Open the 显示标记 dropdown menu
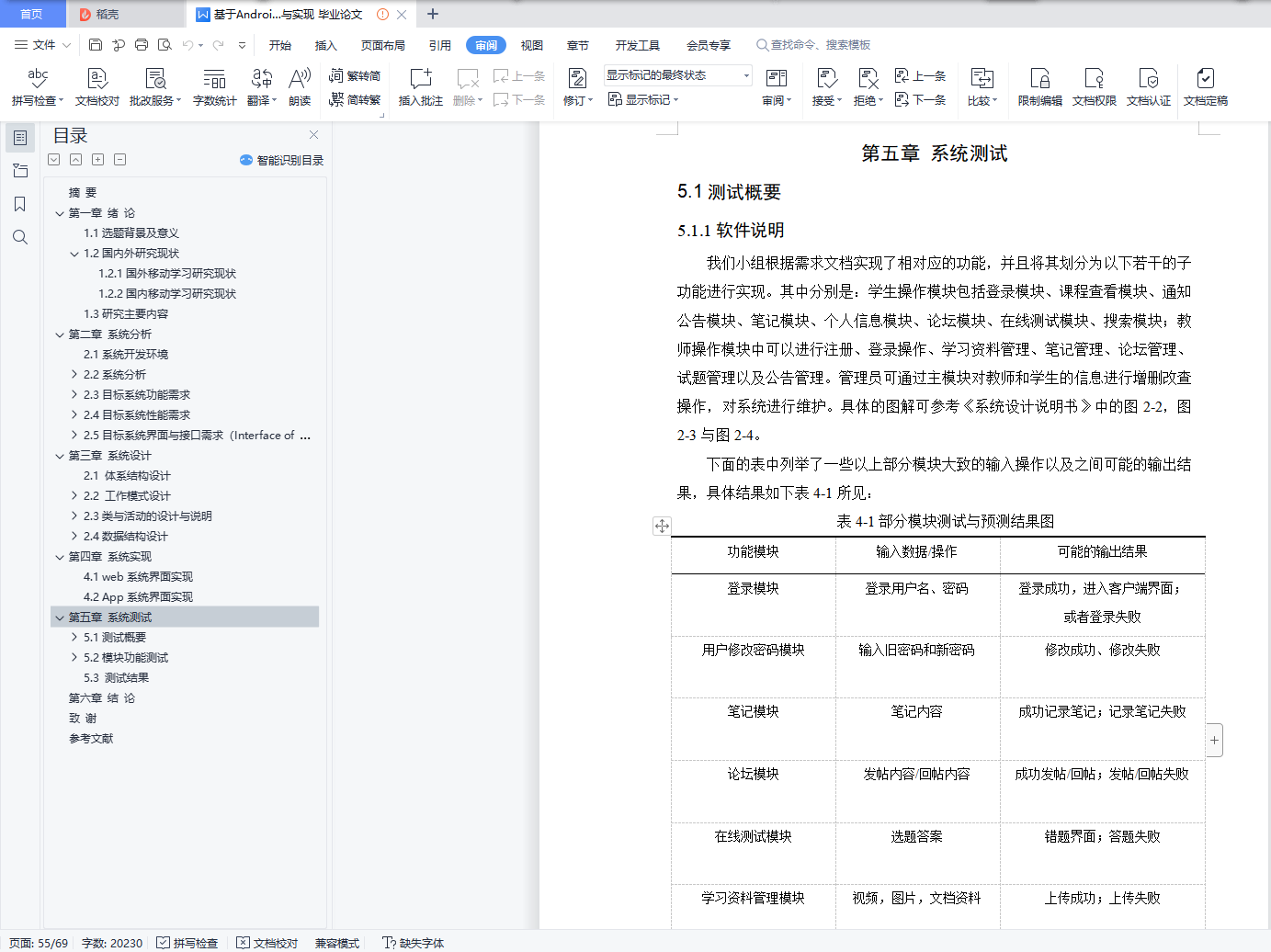This screenshot has width=1271, height=952. pos(643,100)
